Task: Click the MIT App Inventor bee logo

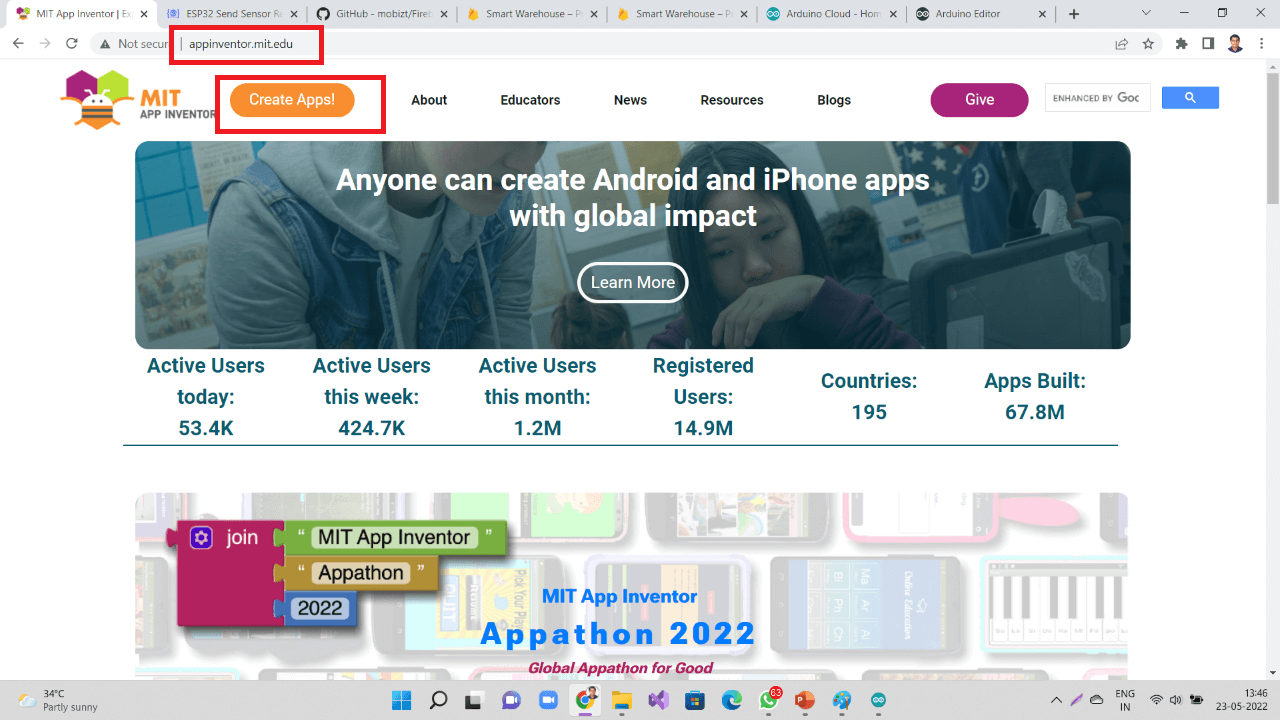Action: 96,99
